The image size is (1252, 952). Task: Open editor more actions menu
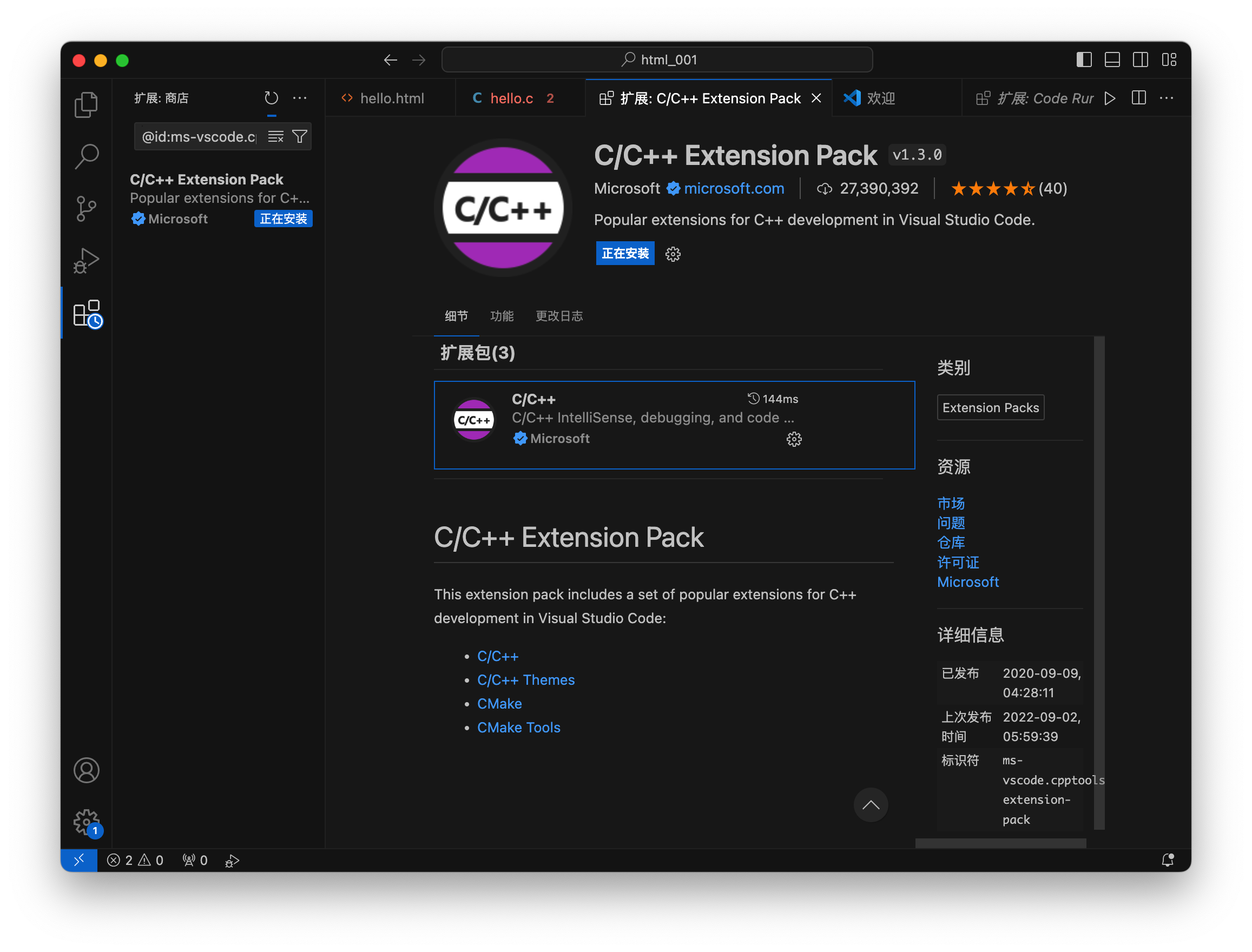(x=1166, y=98)
